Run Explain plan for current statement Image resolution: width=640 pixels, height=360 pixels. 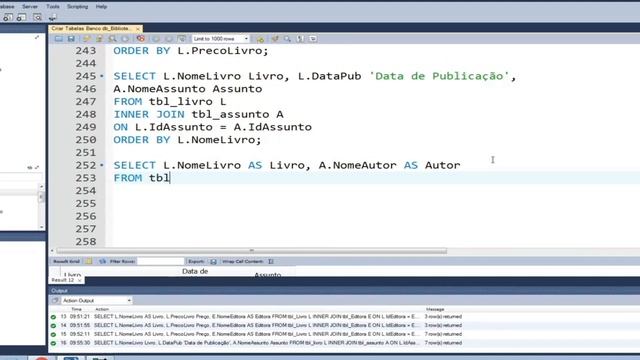pyautogui.click(x=112, y=39)
